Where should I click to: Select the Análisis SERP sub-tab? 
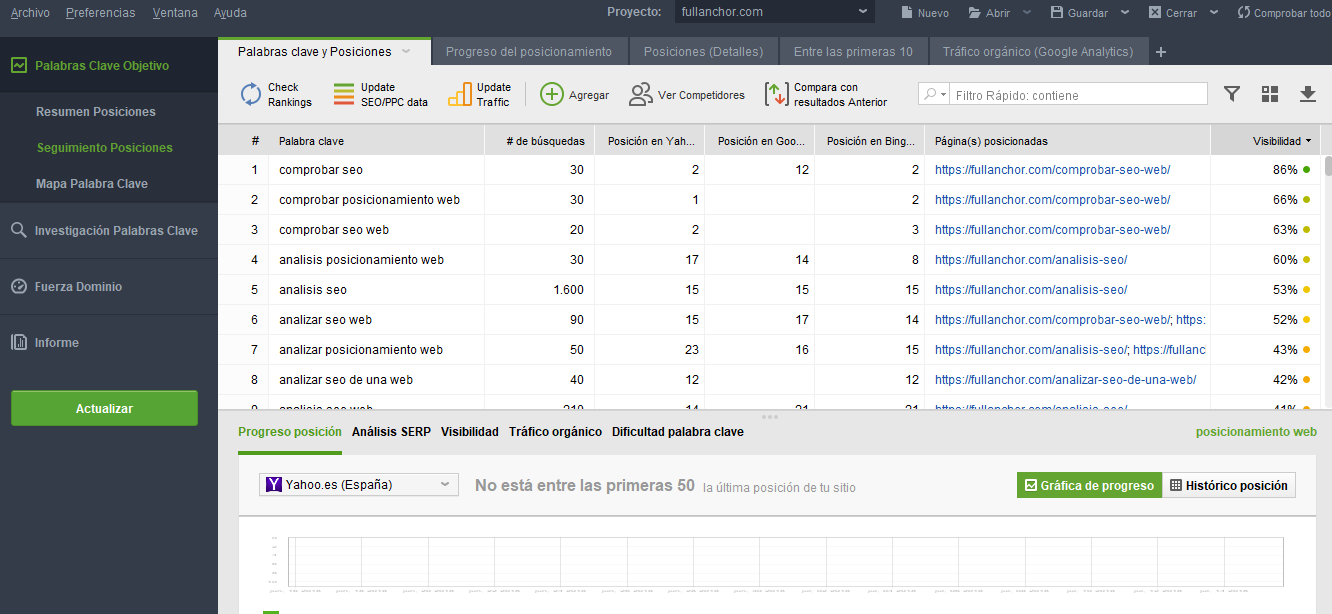coord(391,432)
